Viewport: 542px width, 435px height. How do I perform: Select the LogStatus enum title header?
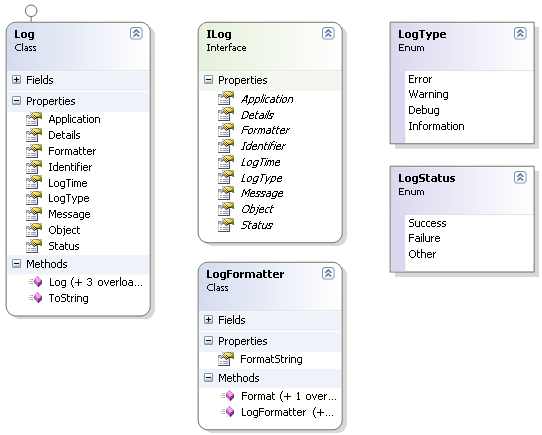pos(427,178)
